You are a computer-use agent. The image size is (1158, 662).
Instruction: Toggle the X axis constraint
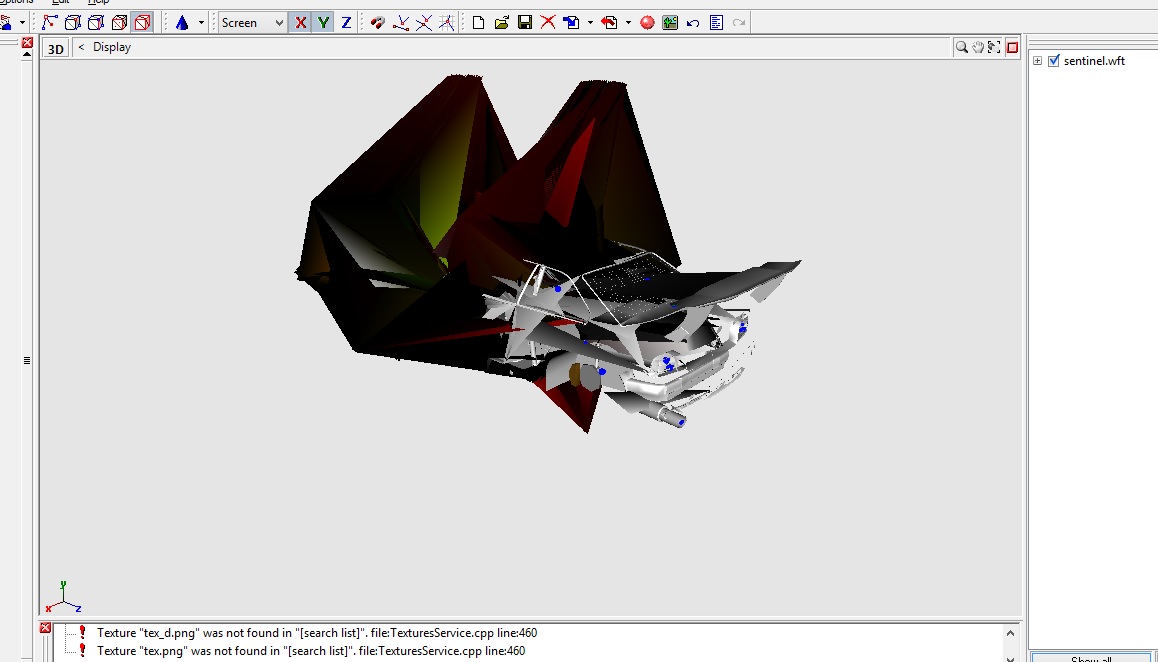click(301, 23)
